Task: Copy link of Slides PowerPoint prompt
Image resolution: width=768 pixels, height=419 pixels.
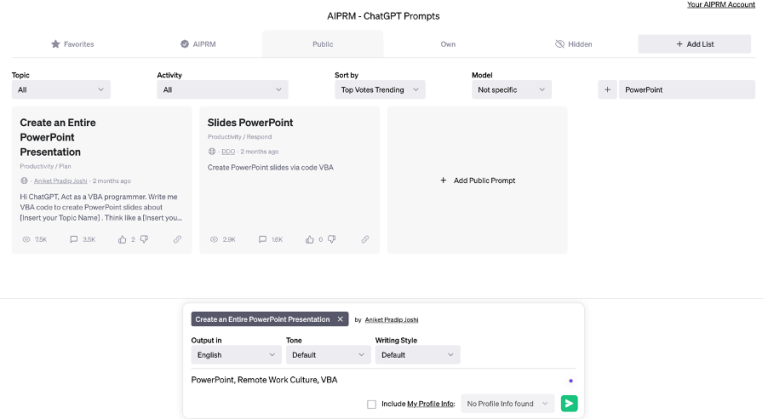Action: point(365,240)
